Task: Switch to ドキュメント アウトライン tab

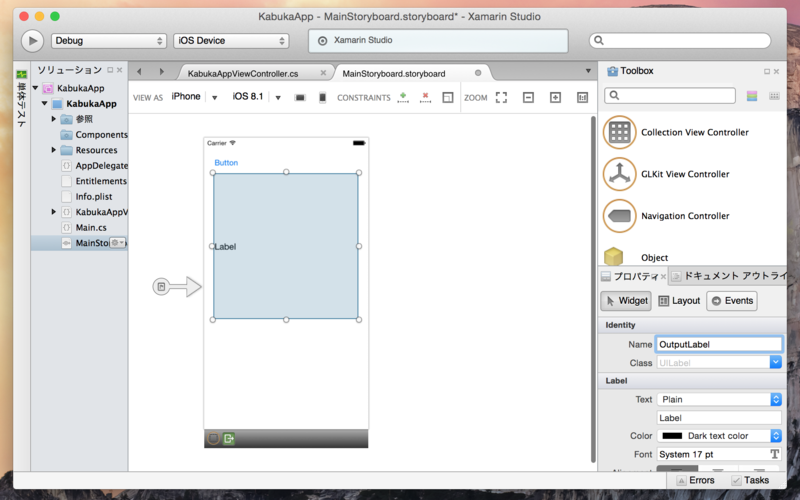Action: pos(729,276)
